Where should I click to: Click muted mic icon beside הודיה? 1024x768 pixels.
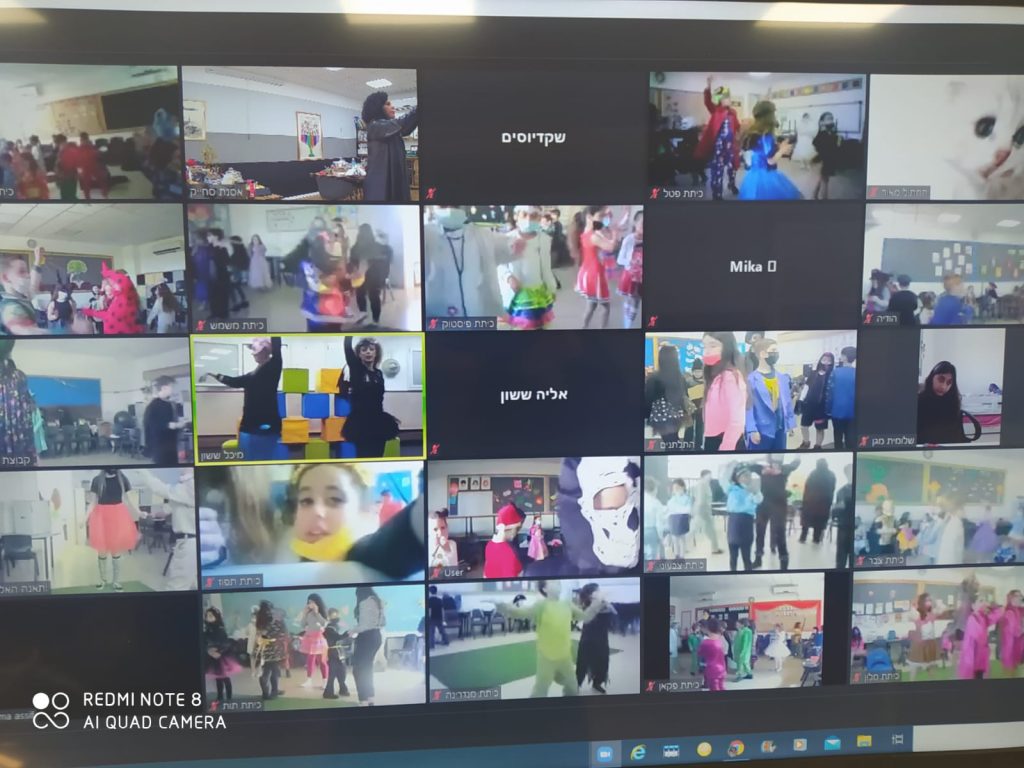[x=869, y=319]
